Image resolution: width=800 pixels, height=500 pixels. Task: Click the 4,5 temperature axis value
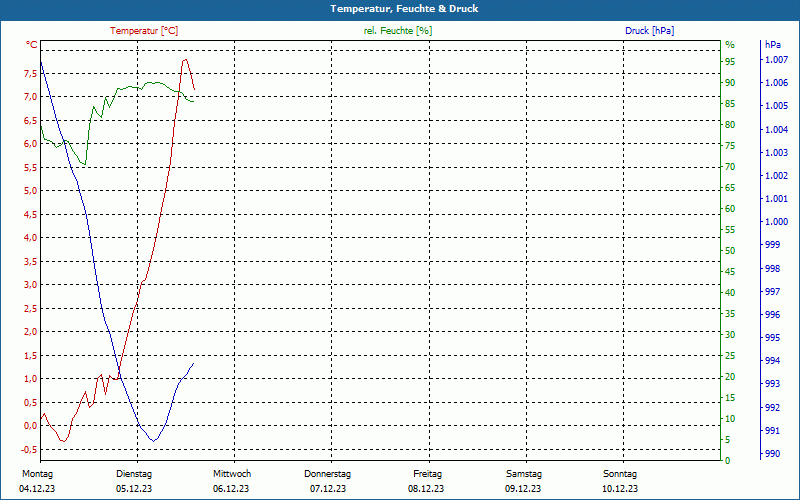(x=31, y=214)
